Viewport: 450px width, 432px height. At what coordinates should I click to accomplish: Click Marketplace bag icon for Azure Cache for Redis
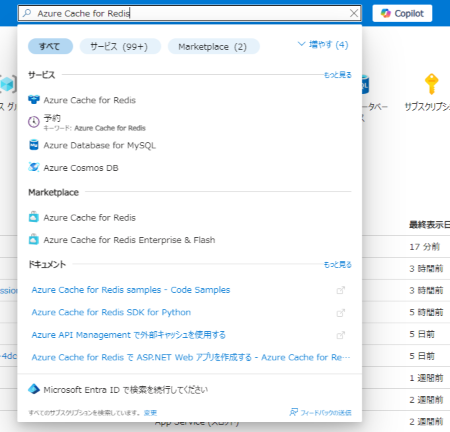pos(34,217)
